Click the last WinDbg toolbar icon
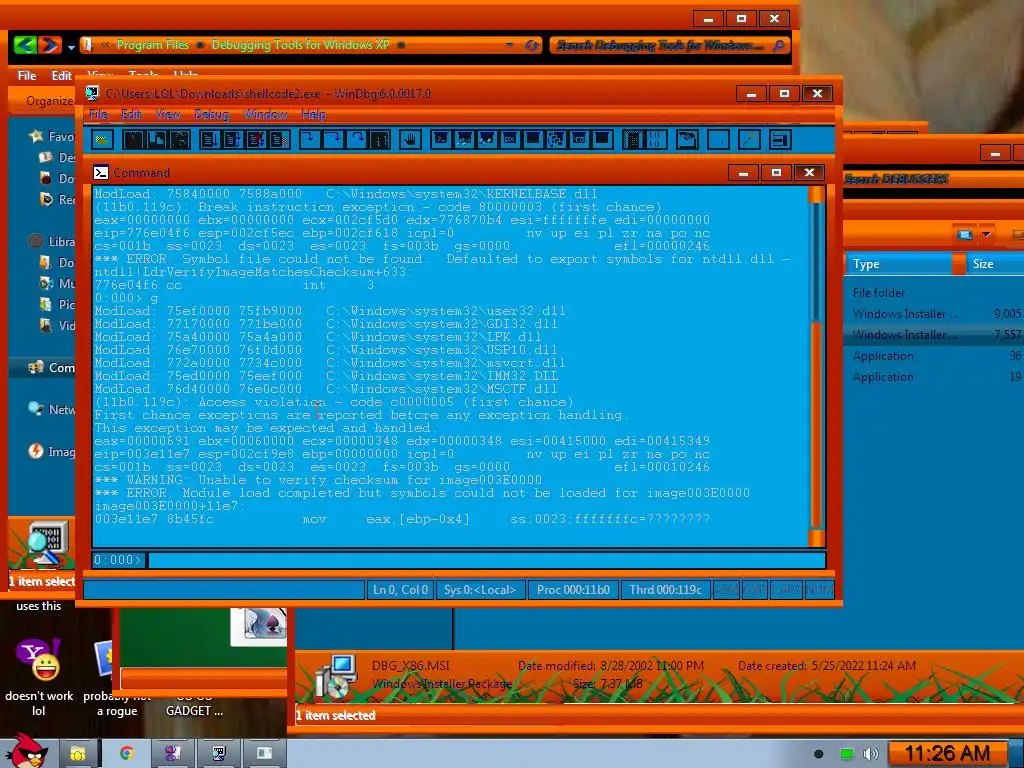The image size is (1024, 768). pos(780,140)
